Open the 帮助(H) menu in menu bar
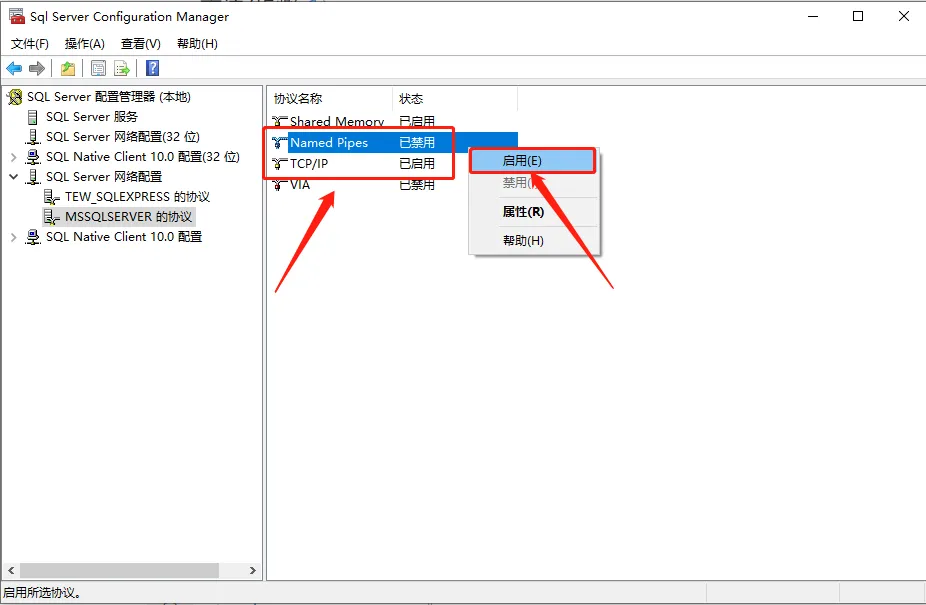Screen dimensions: 926x605 (x=197, y=44)
